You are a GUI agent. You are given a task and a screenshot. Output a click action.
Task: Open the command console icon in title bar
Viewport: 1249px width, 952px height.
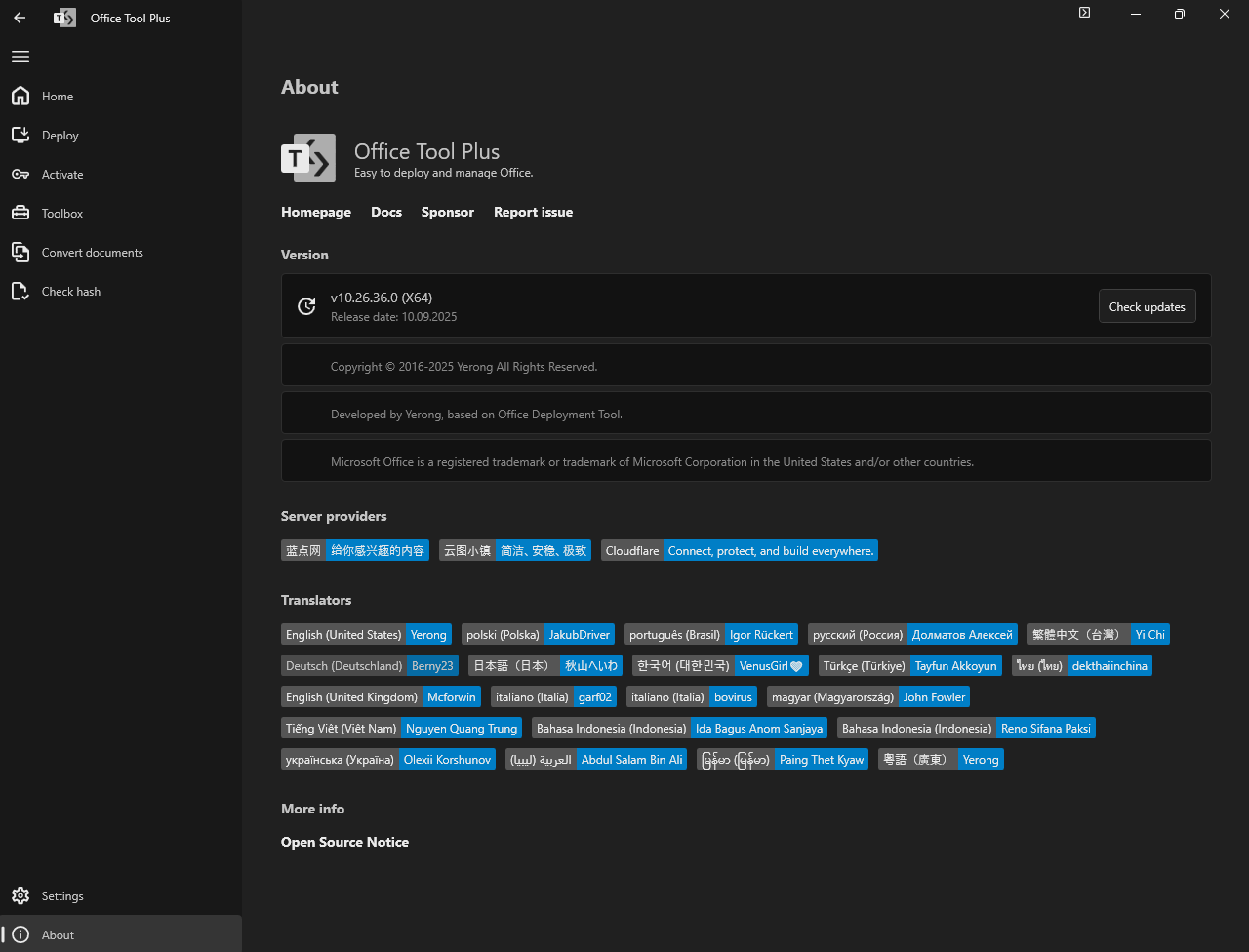(x=1084, y=13)
